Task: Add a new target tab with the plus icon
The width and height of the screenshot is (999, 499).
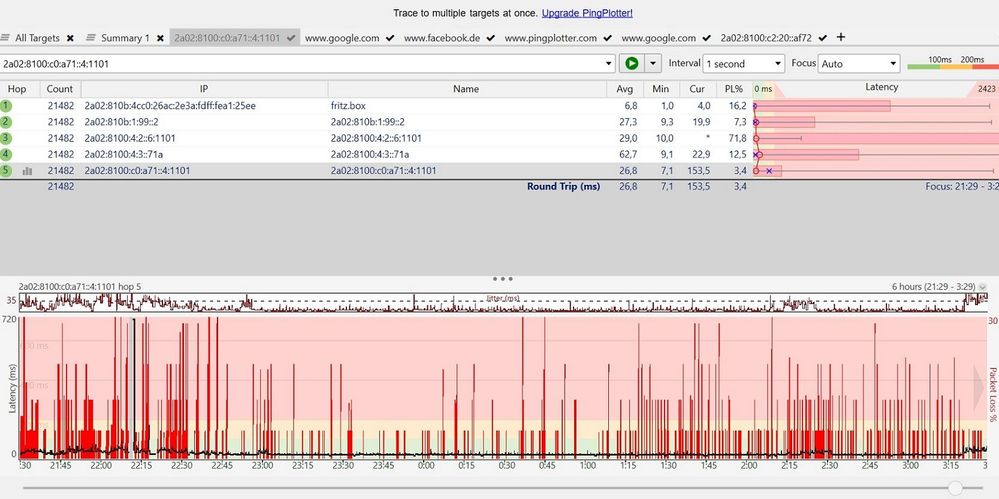Action: 840,37
